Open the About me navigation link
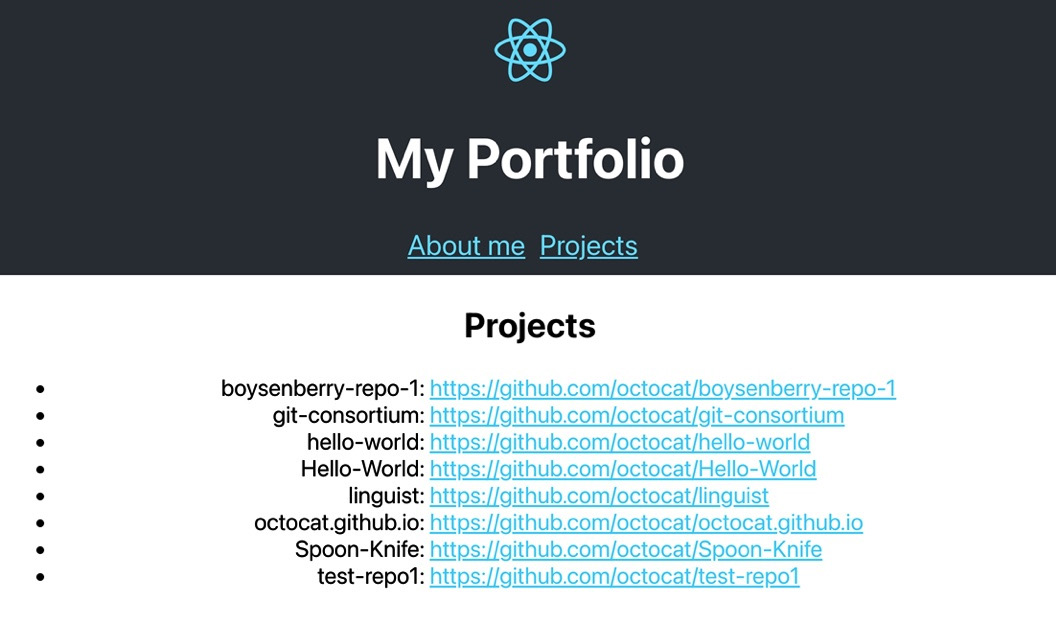 tap(466, 246)
